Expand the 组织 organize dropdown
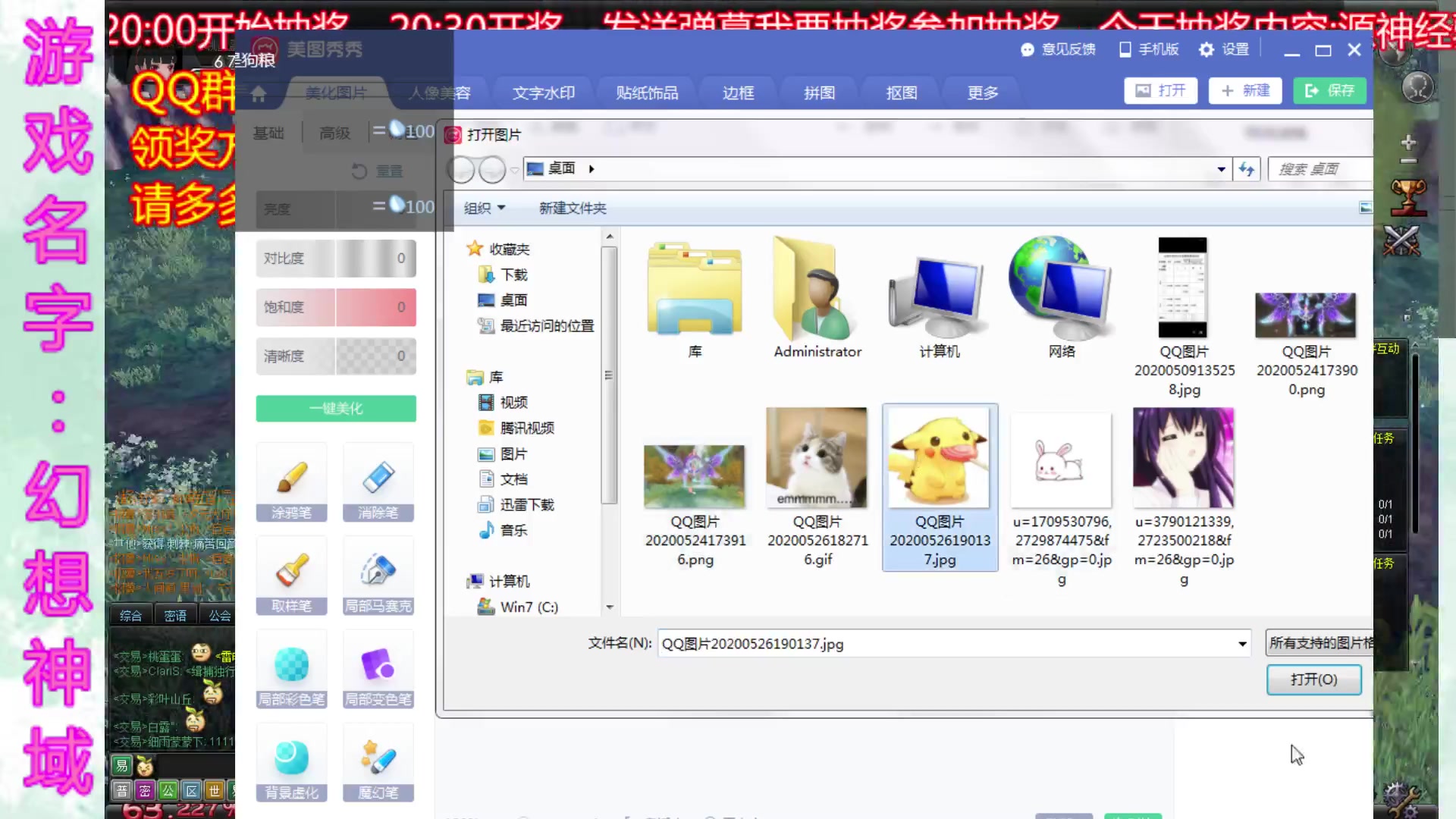The width and height of the screenshot is (1456, 819). click(x=485, y=208)
